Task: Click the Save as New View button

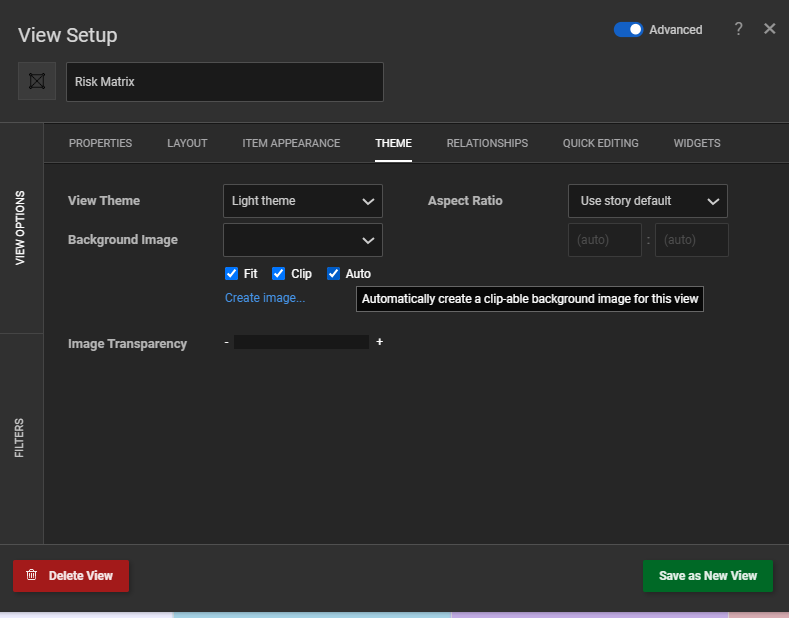Action: tap(707, 576)
